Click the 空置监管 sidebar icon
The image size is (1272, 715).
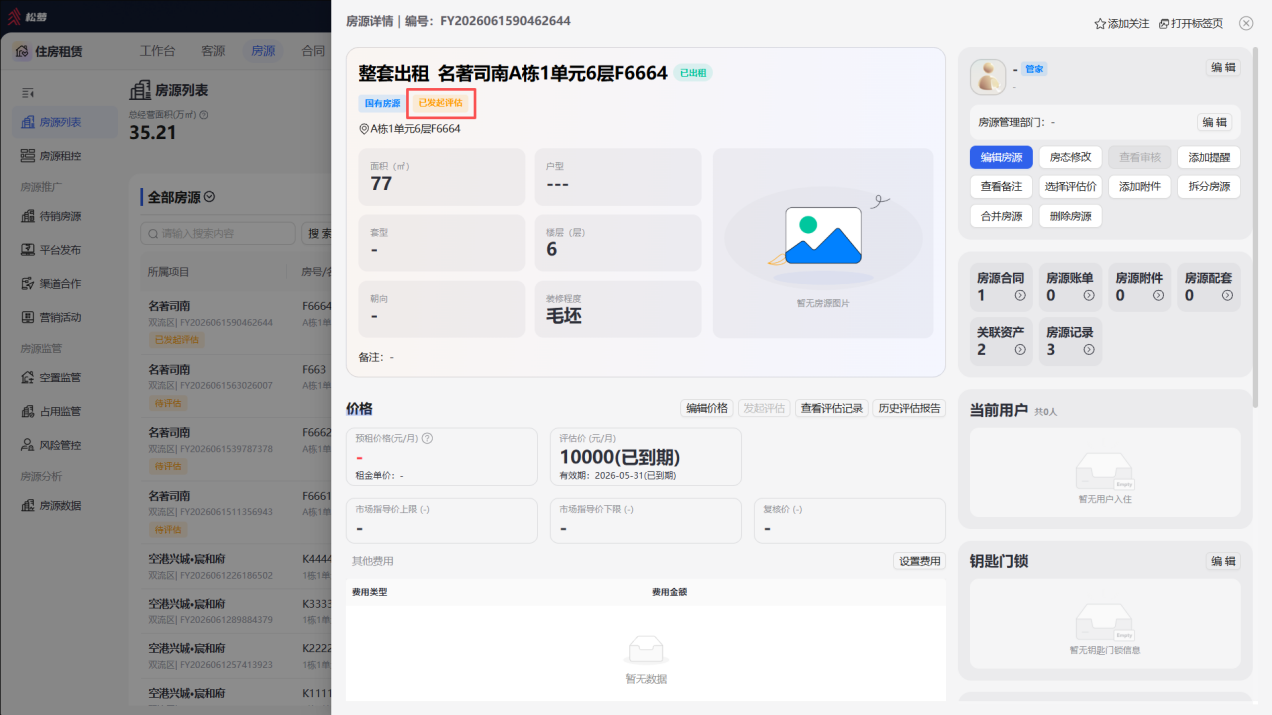pyautogui.click(x=29, y=378)
